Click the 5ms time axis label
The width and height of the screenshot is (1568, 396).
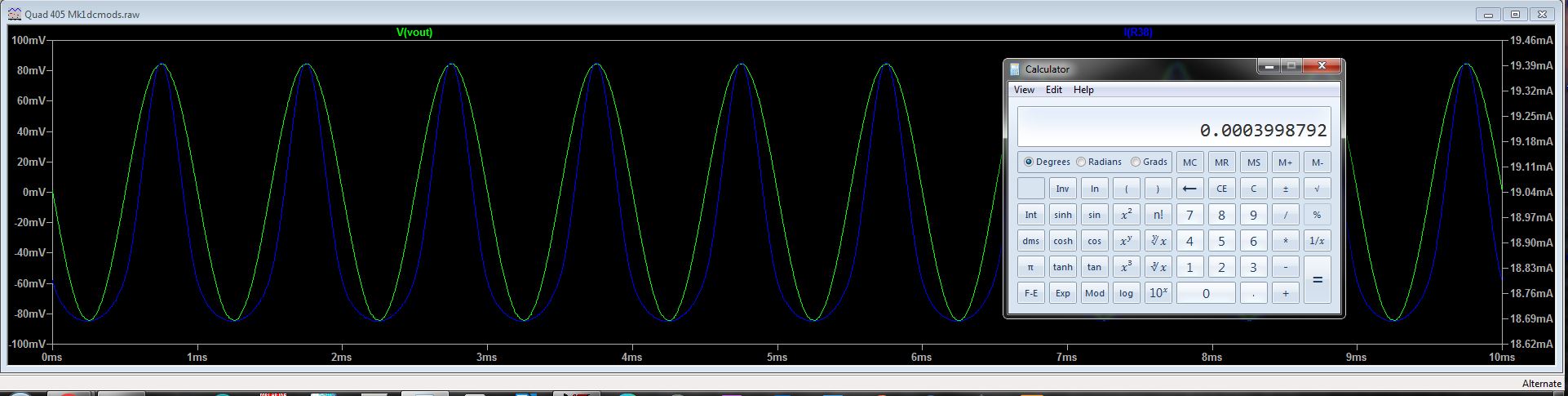pyautogui.click(x=777, y=357)
